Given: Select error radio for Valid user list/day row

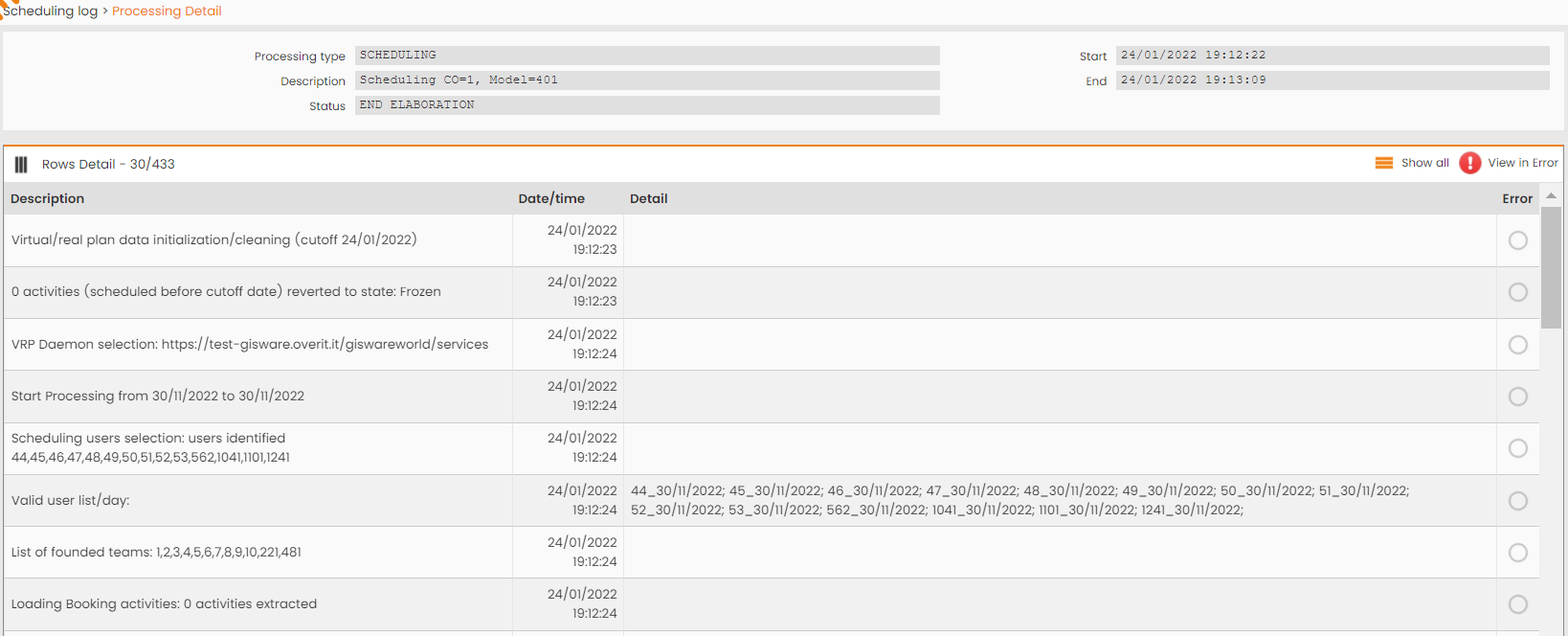Looking at the screenshot, I should 1518,501.
